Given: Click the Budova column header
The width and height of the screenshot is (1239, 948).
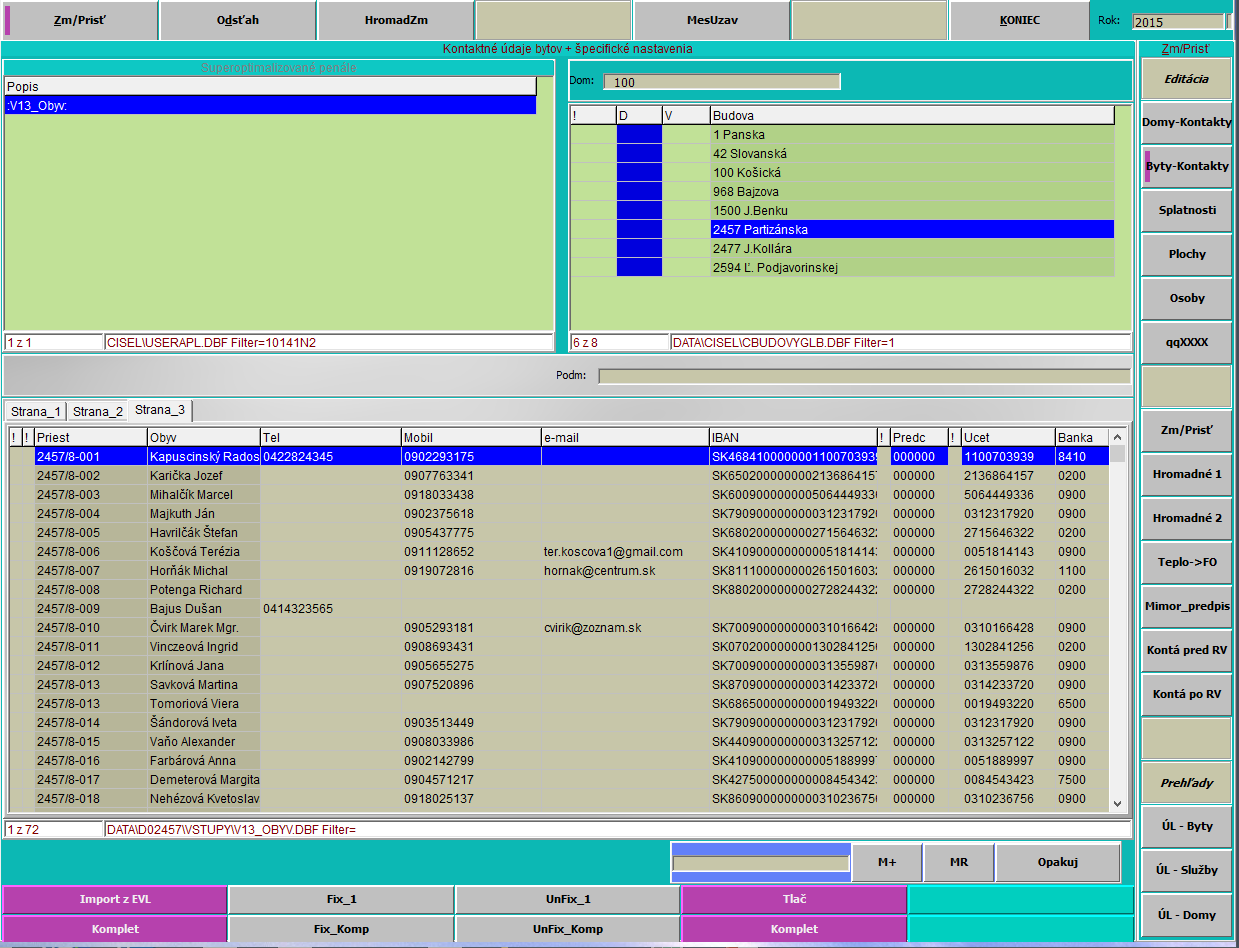Looking at the screenshot, I should [912, 115].
